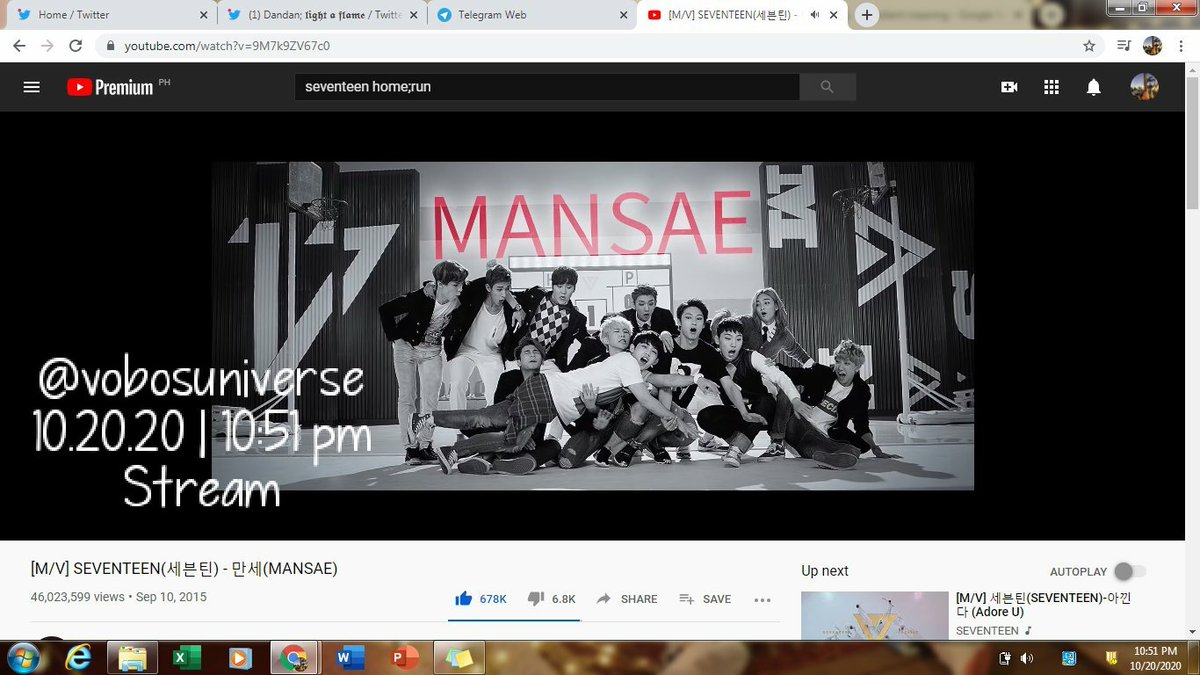This screenshot has height=675, width=1200.
Task: Click the YouTube search magnifier button
Action: click(x=827, y=87)
